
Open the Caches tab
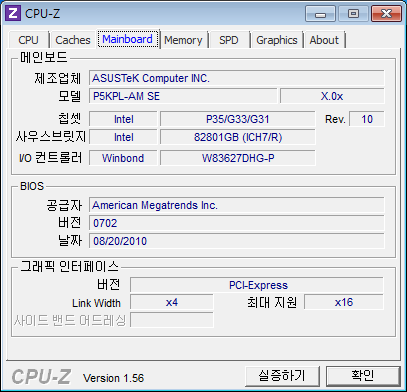coord(73,40)
